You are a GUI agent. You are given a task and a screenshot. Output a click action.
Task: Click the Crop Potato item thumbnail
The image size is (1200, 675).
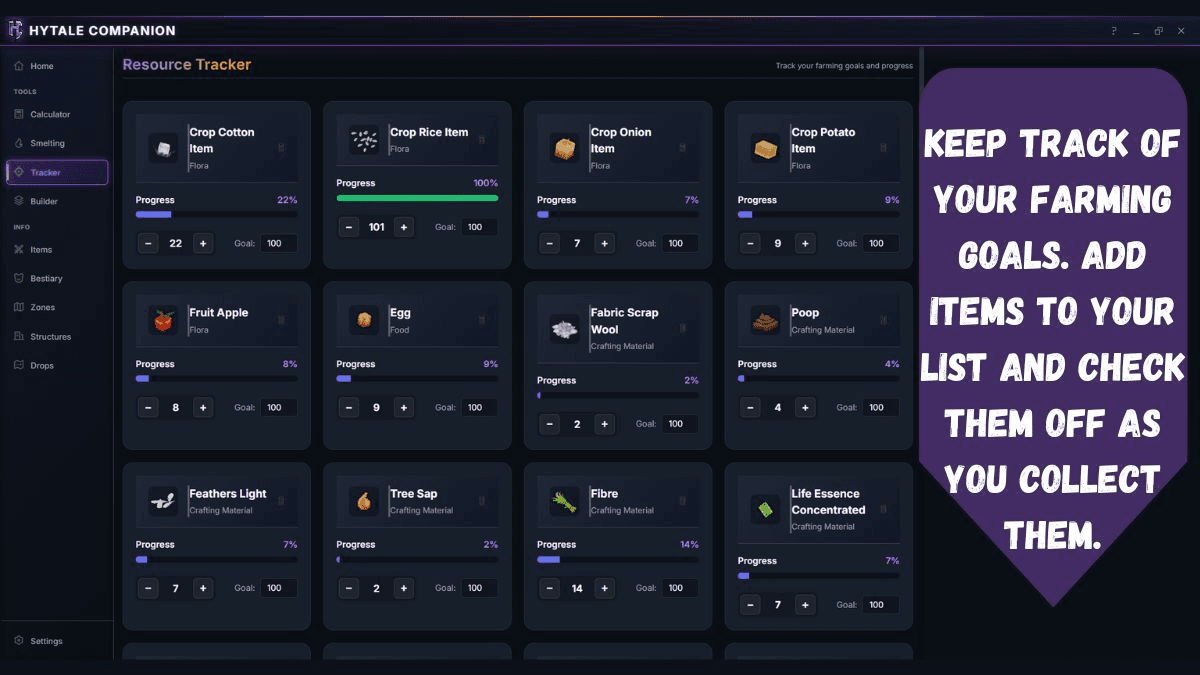(765, 148)
